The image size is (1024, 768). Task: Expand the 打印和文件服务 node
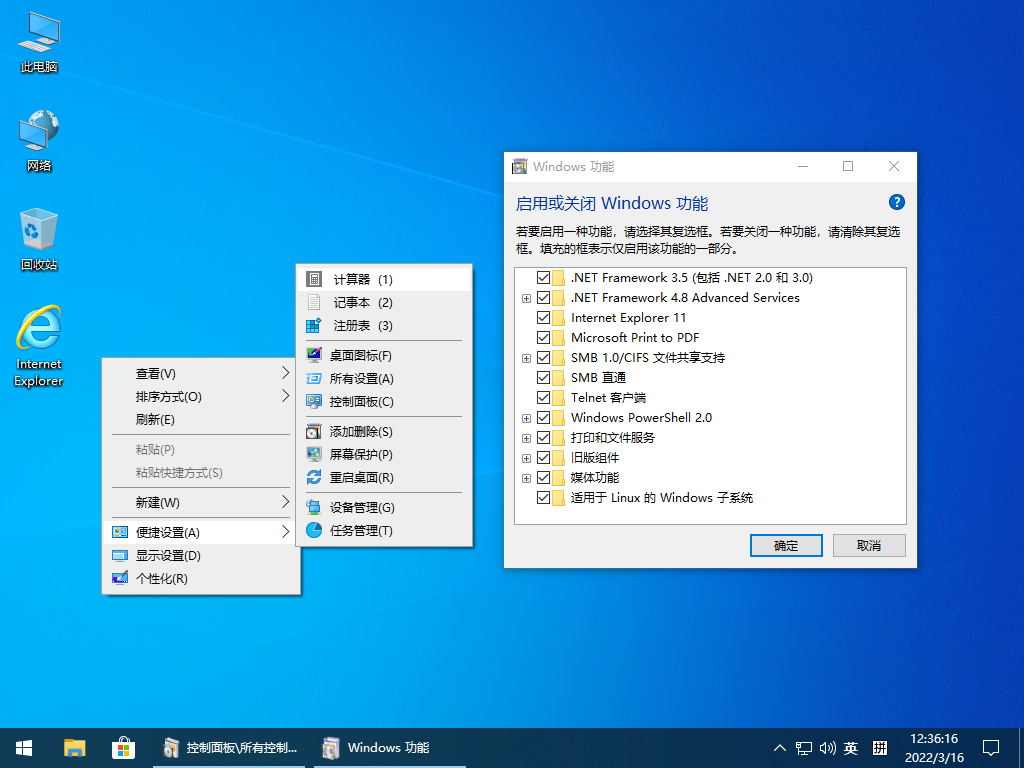pos(526,438)
